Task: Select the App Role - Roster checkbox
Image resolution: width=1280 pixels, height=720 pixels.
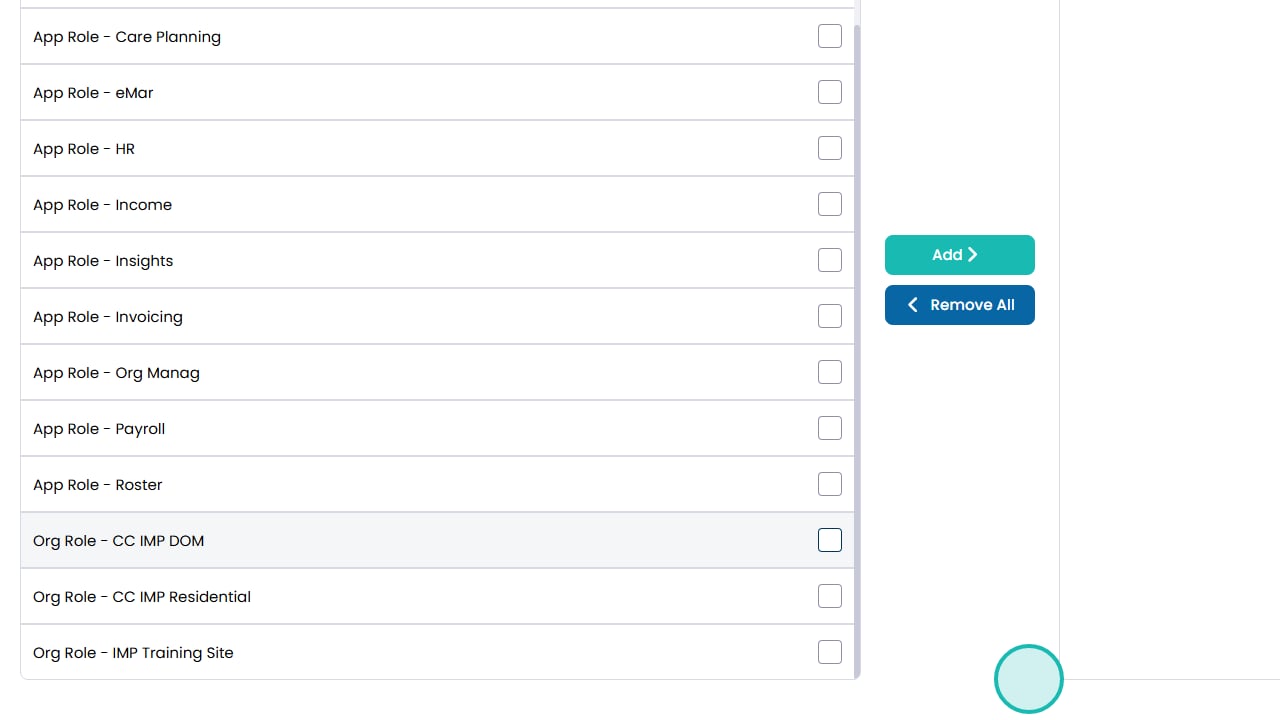Action: click(x=830, y=484)
